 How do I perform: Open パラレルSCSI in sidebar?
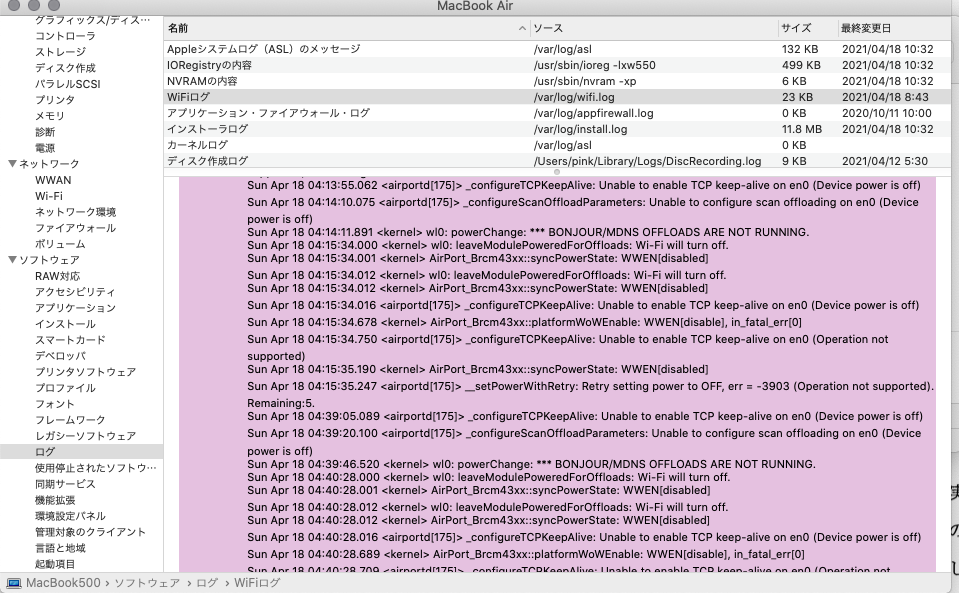tap(68, 84)
